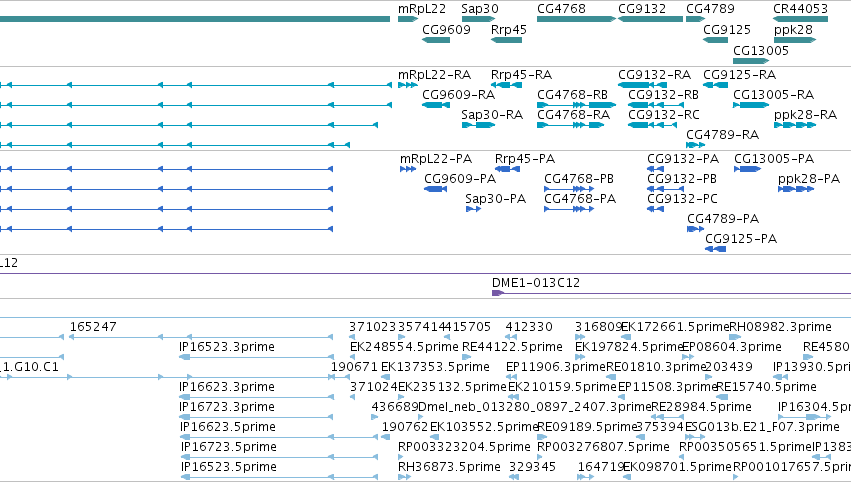Click the DME1-013C12 clone feature
851x482 pixels.
tap(671, 293)
